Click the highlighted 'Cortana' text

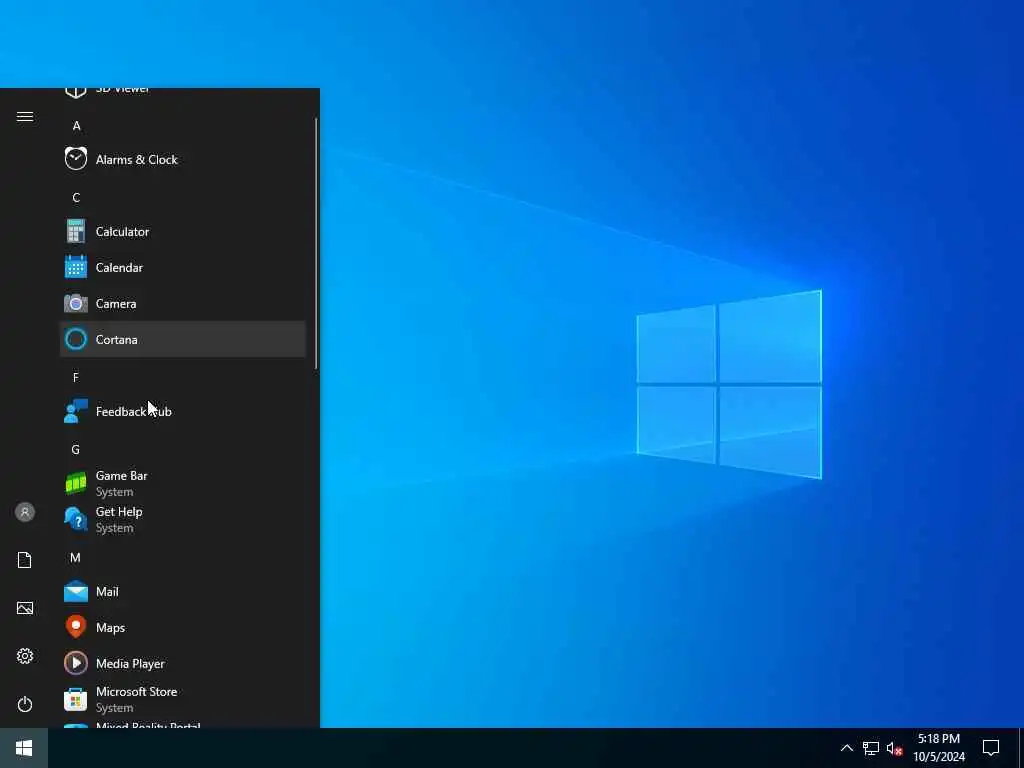116,339
